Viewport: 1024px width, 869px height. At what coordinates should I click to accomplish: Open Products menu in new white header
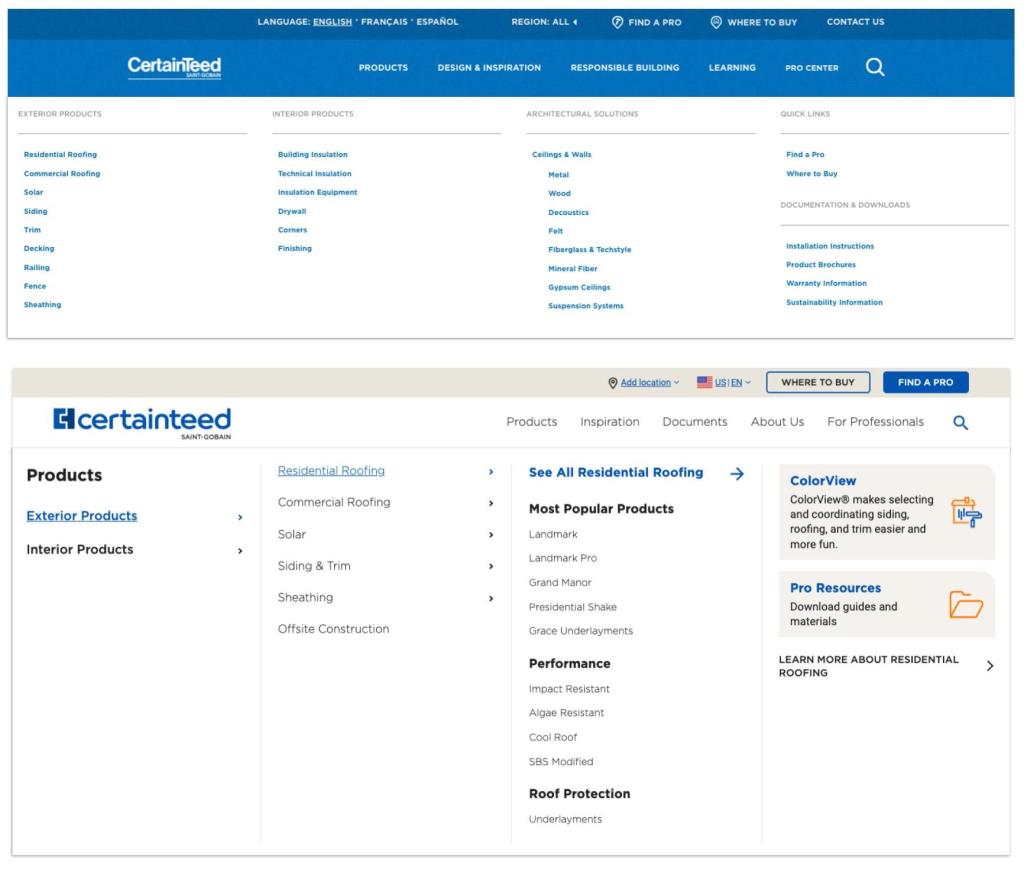click(532, 422)
